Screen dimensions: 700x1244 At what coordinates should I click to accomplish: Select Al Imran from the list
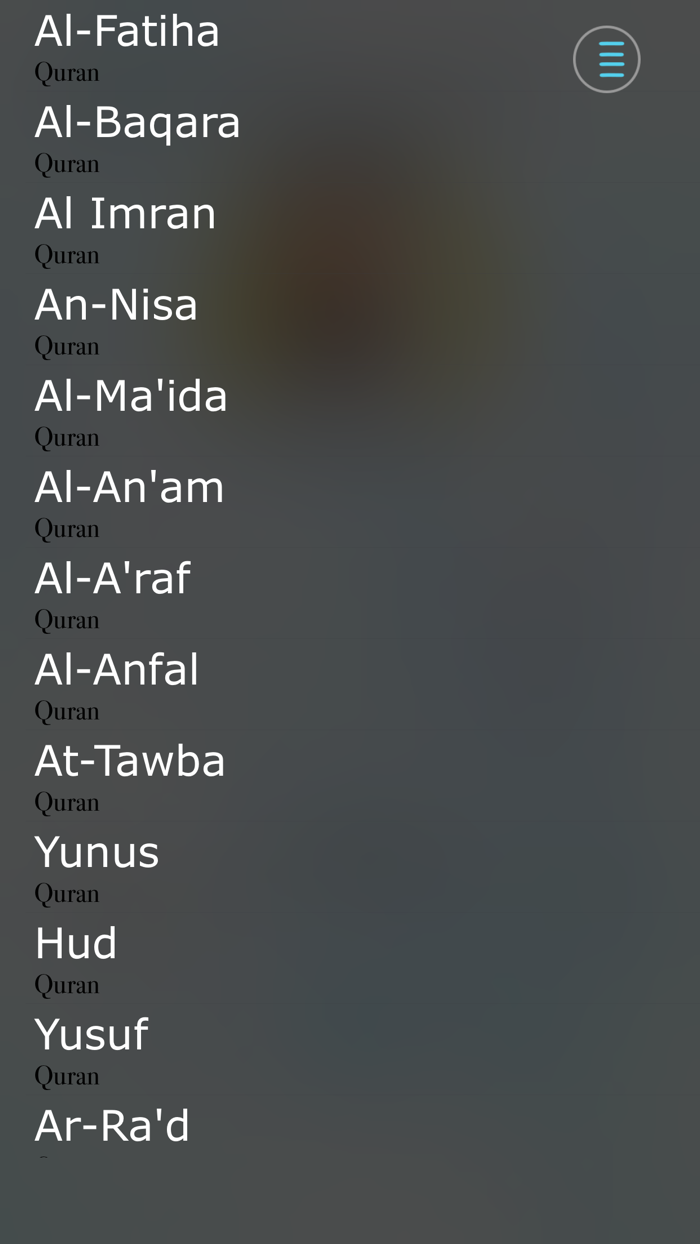coord(125,213)
